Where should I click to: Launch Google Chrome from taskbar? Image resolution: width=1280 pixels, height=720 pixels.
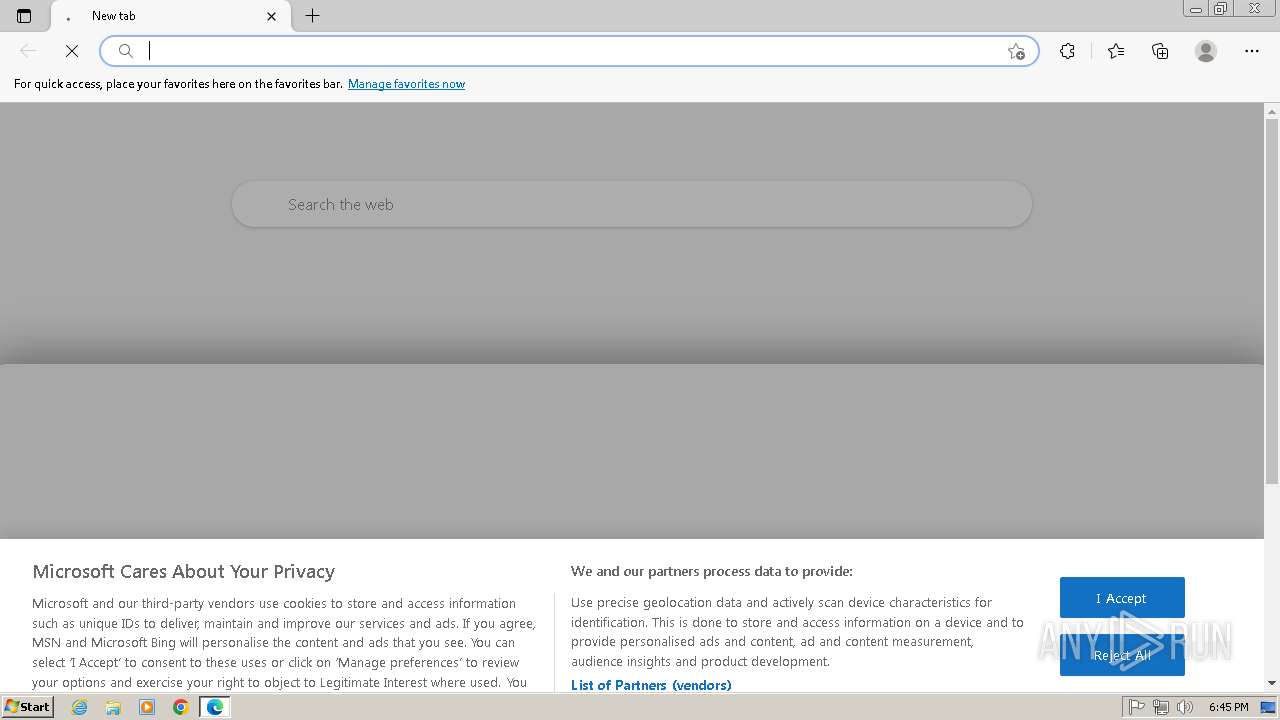point(181,707)
